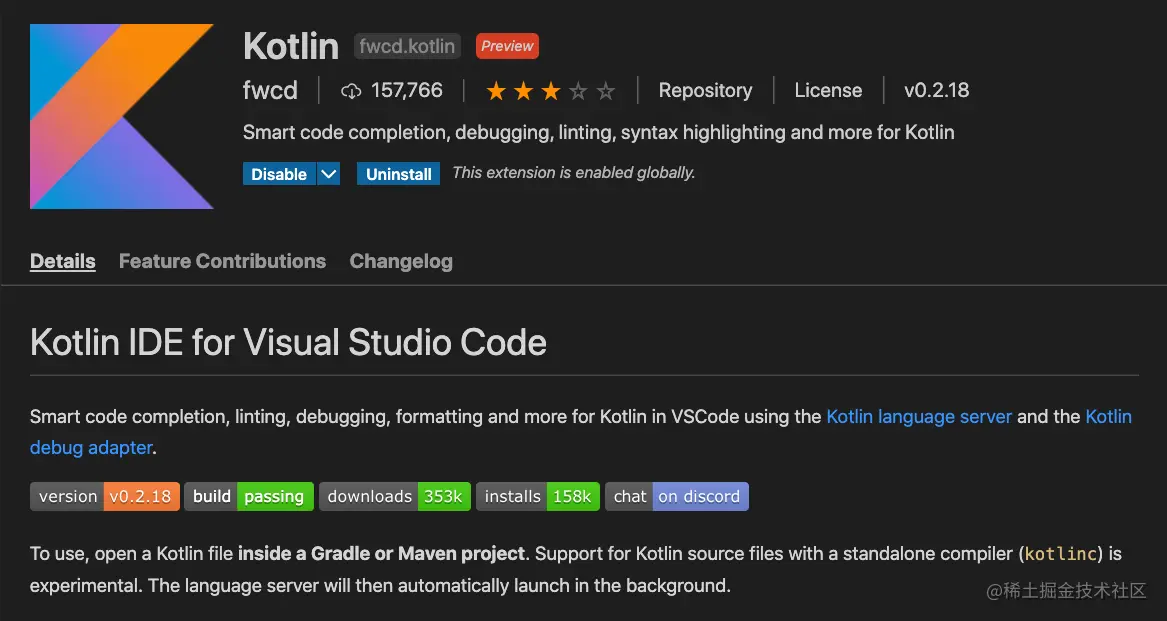
Task: Click the fwcd publisher name
Action: click(x=270, y=90)
